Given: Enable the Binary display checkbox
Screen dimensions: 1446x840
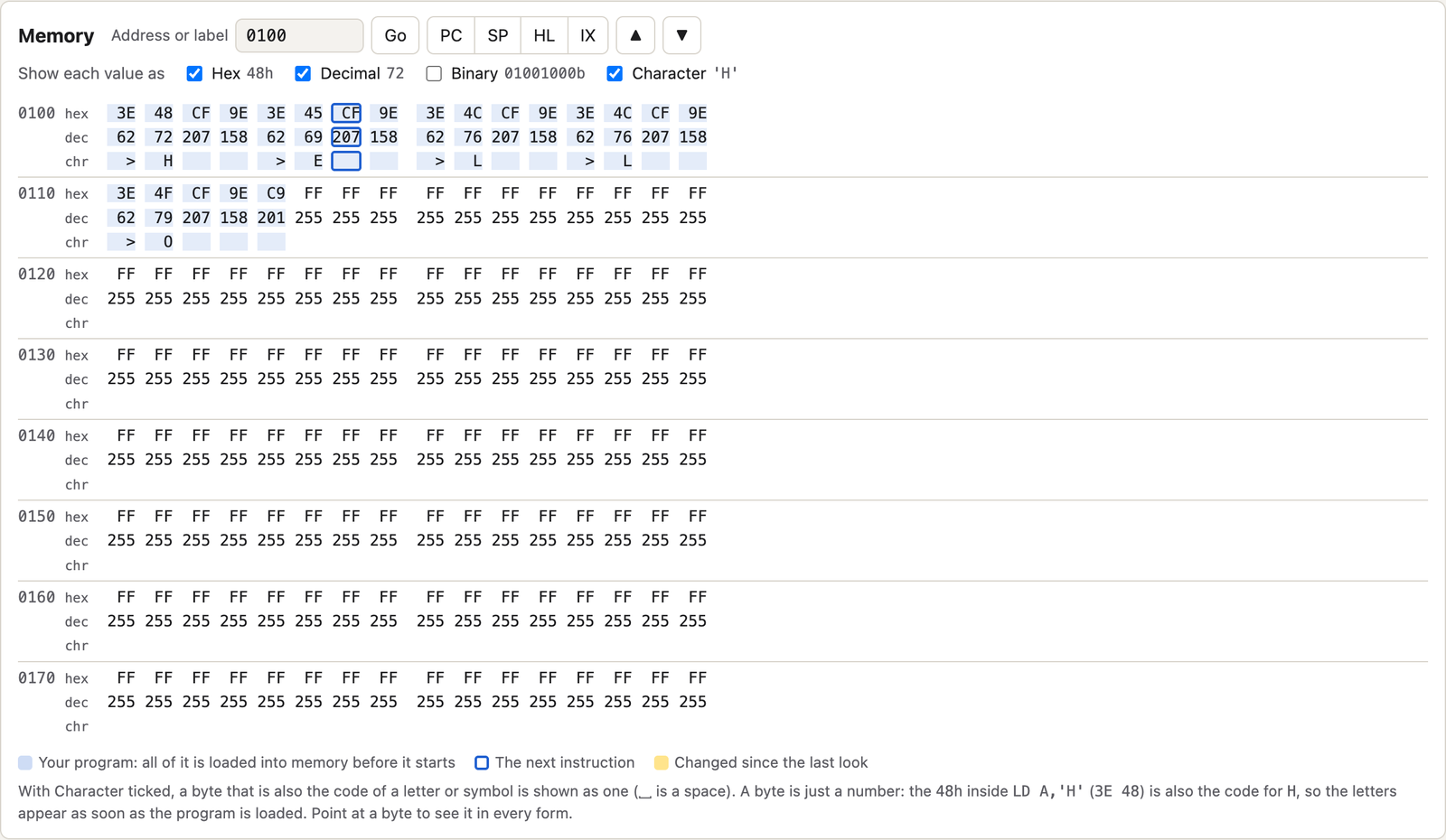Looking at the screenshot, I should pos(434,73).
